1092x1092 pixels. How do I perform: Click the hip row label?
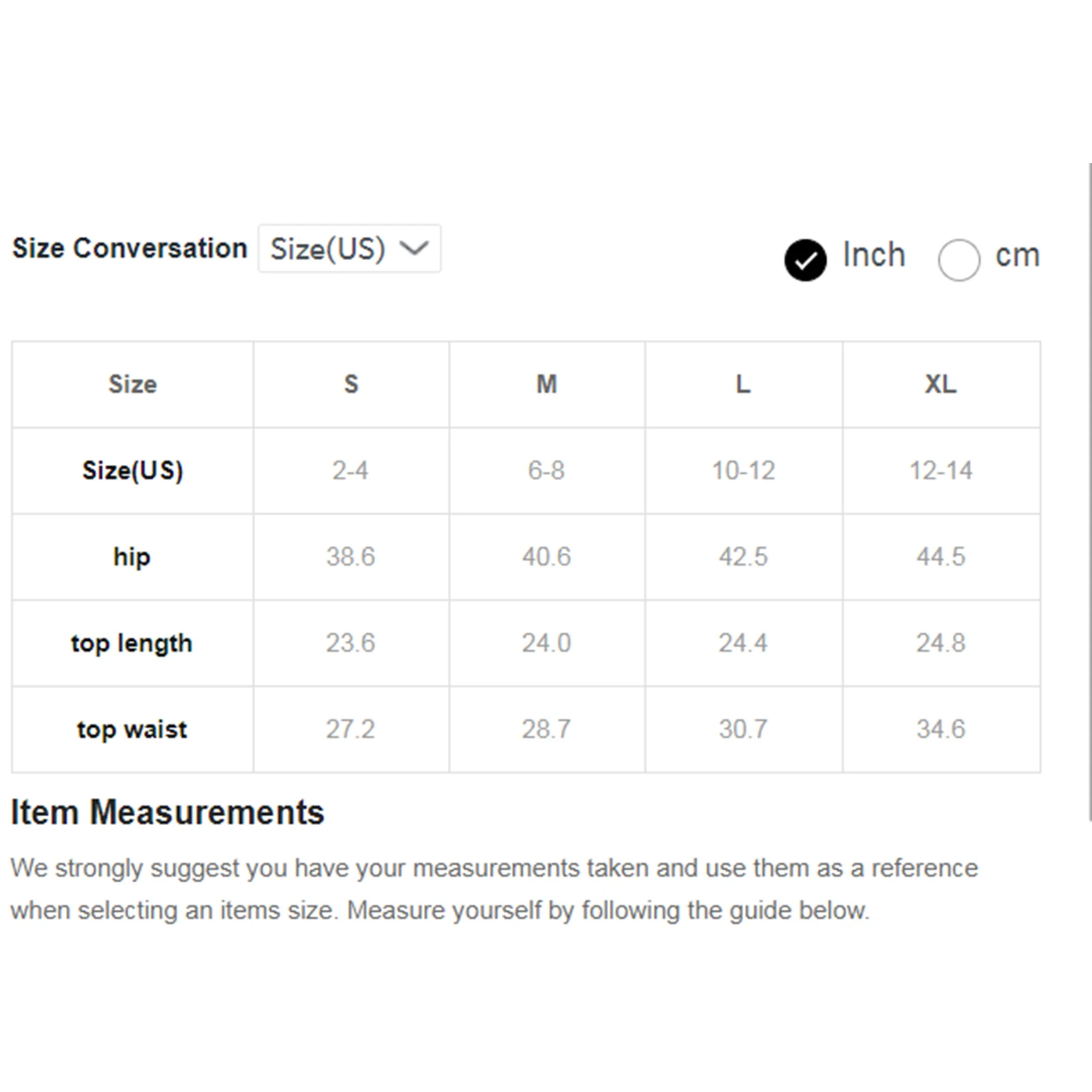point(132,557)
